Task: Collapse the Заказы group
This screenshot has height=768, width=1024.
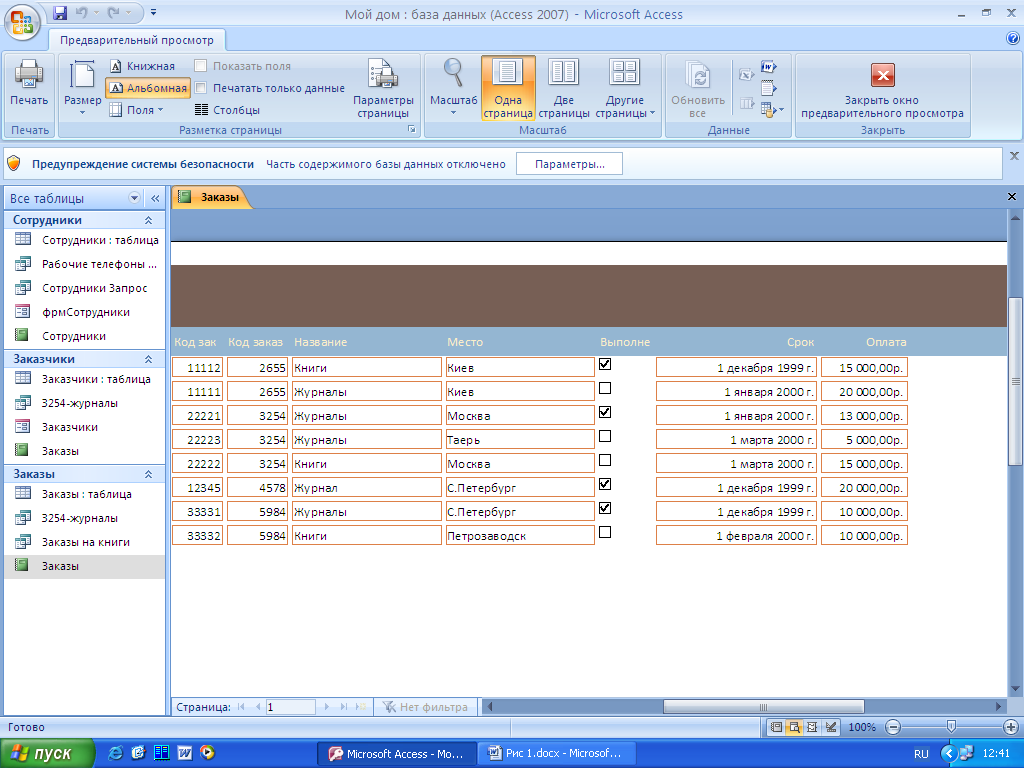Action: [x=148, y=474]
